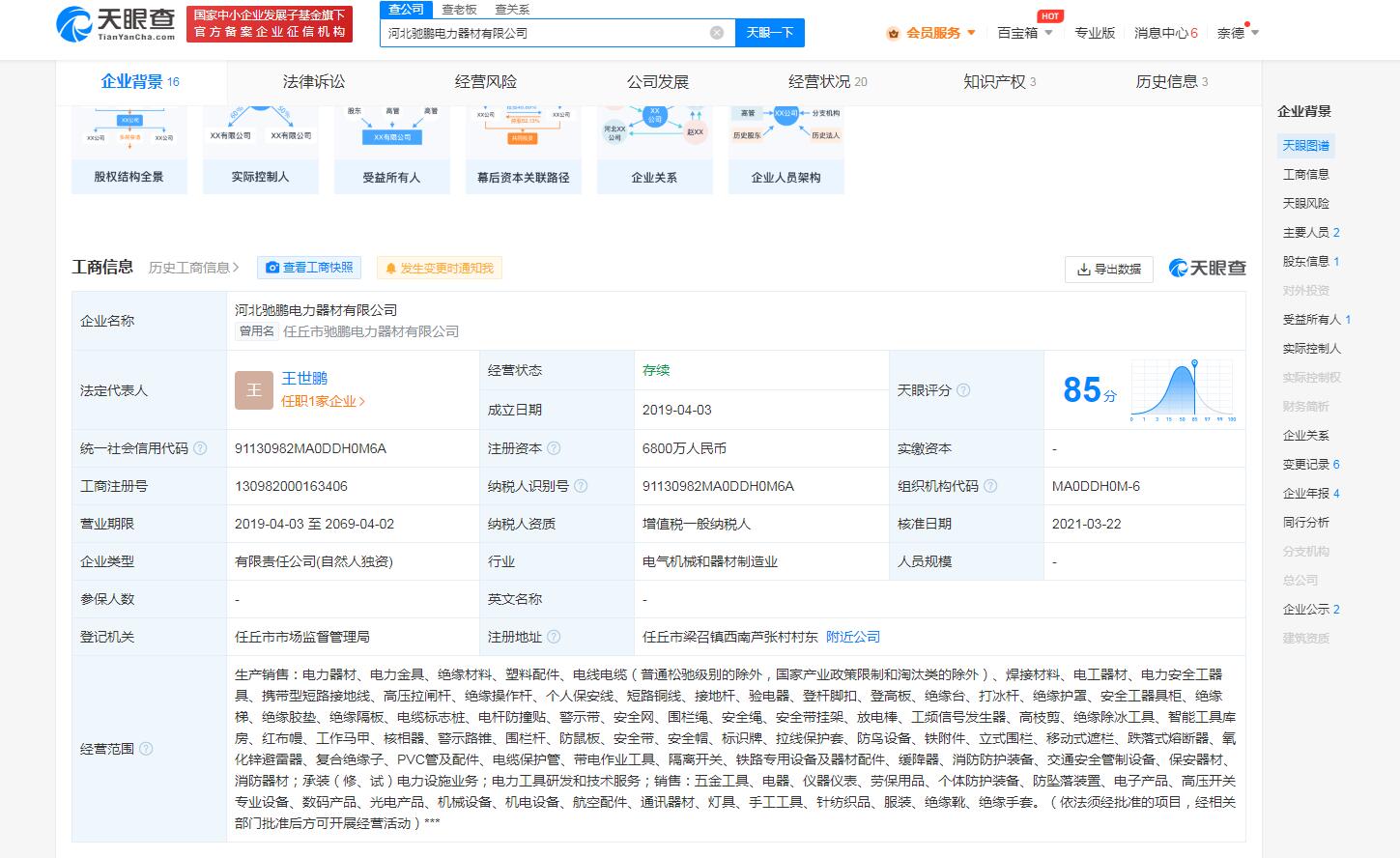Click registration number 130982000163406

tap(291, 486)
